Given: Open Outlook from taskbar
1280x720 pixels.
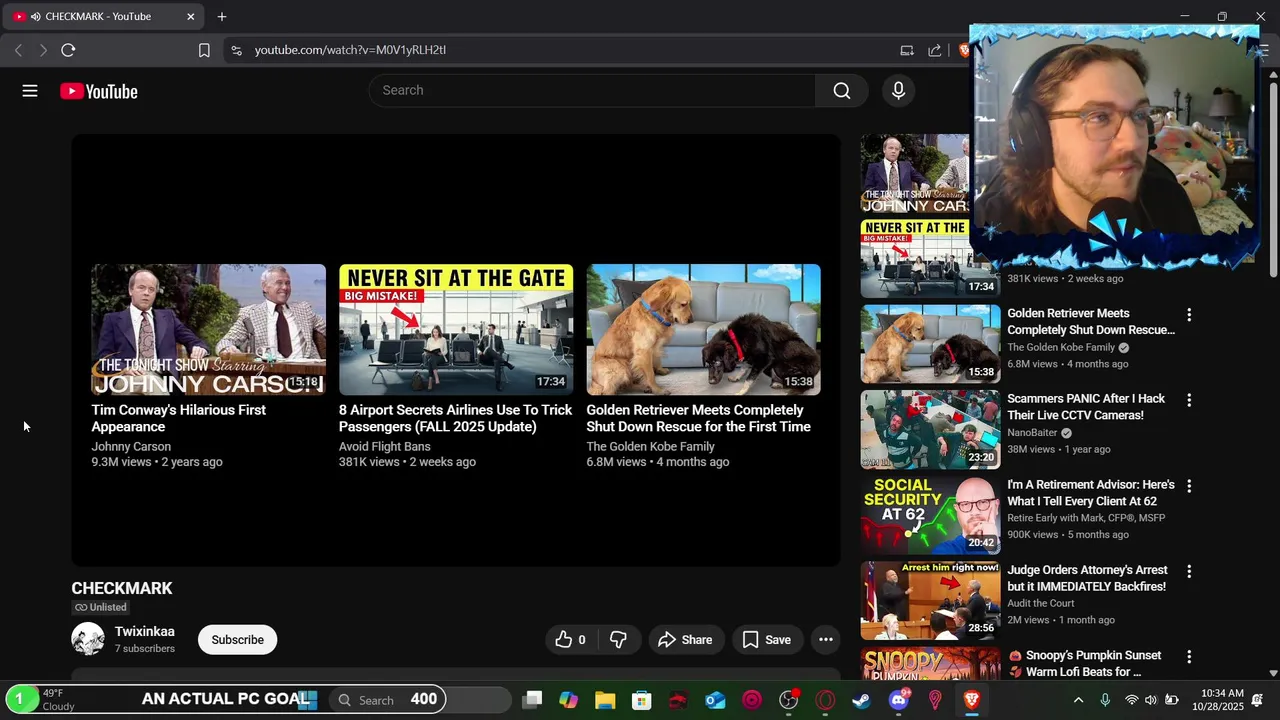Looking at the screenshot, I should [715, 700].
